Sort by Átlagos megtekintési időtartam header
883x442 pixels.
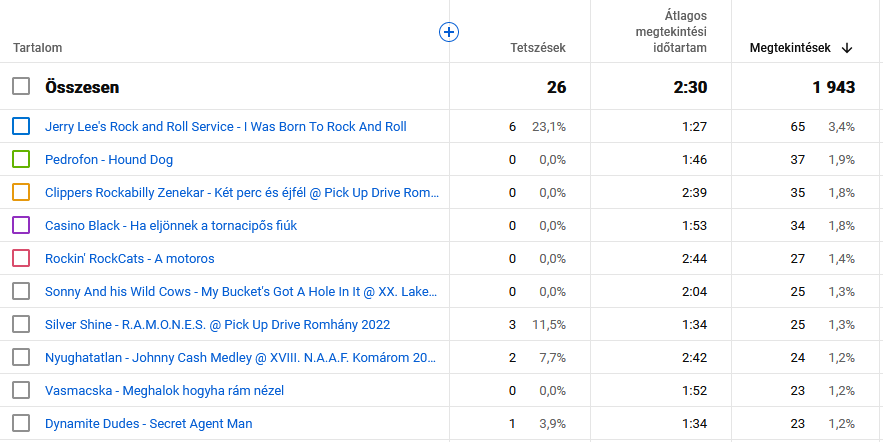[671, 32]
